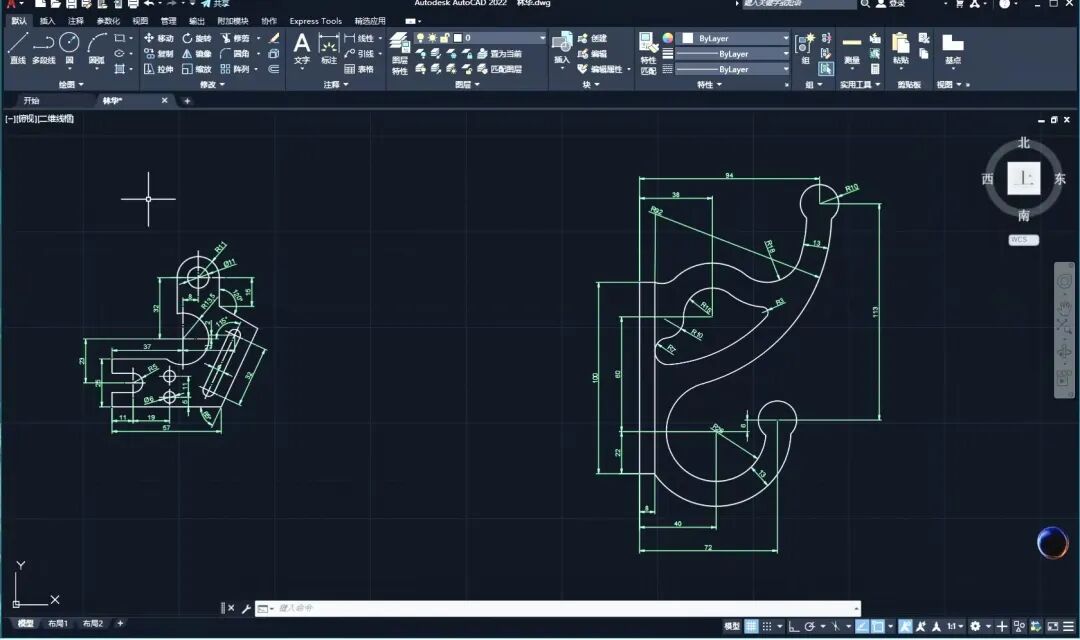Viewport: 1080px width, 640px height.
Task: Select the Line (直线) drawing tool
Action: (x=17, y=47)
